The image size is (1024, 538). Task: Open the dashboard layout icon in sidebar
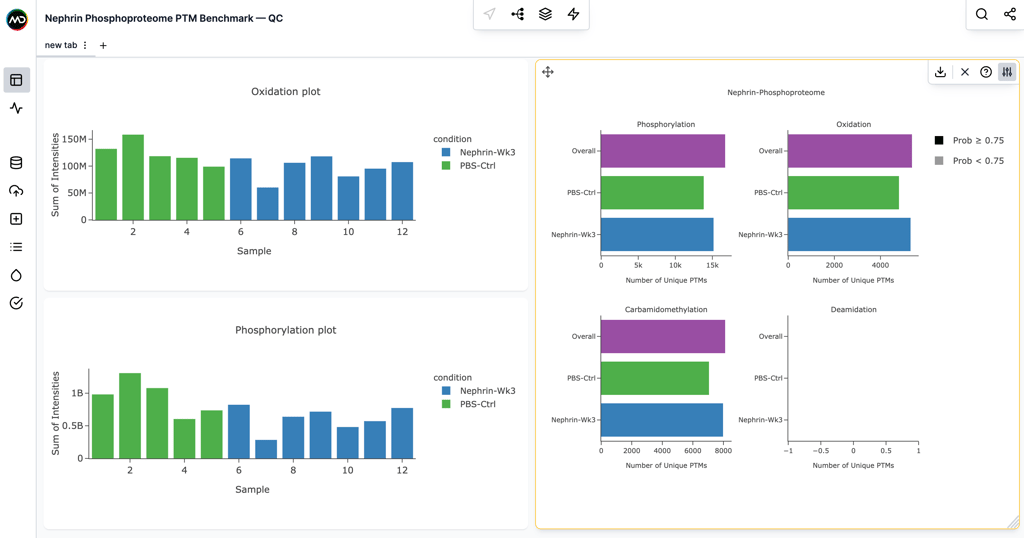pos(16,80)
